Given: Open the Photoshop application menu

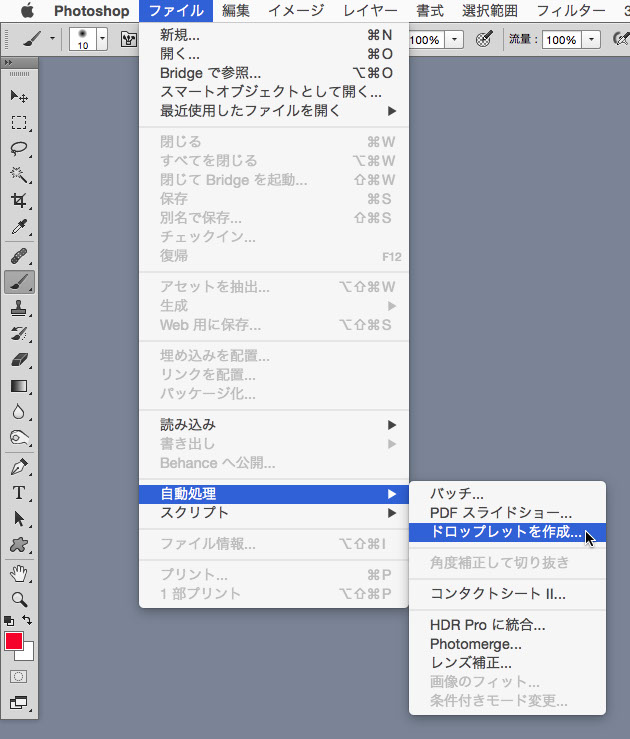Looking at the screenshot, I should (91, 11).
